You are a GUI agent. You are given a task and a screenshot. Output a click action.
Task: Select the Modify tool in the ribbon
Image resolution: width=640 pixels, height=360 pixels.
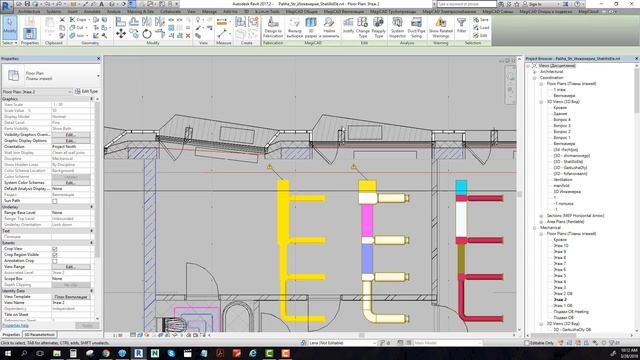[x=9, y=27]
